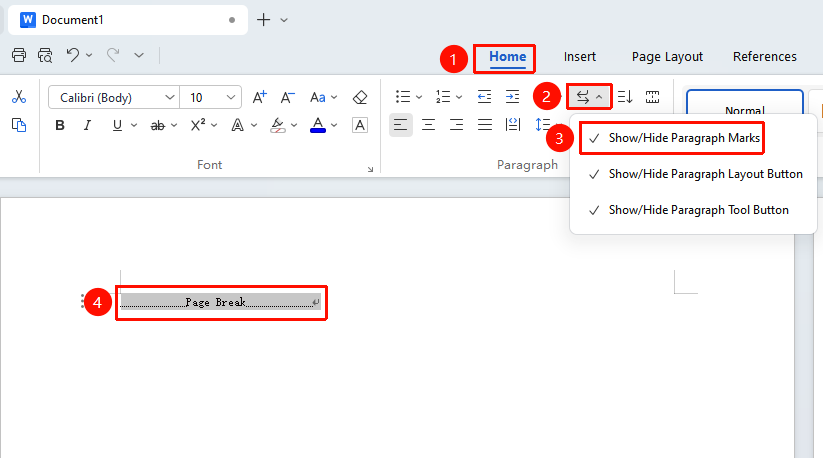Open underline style dropdown arrow

click(134, 125)
